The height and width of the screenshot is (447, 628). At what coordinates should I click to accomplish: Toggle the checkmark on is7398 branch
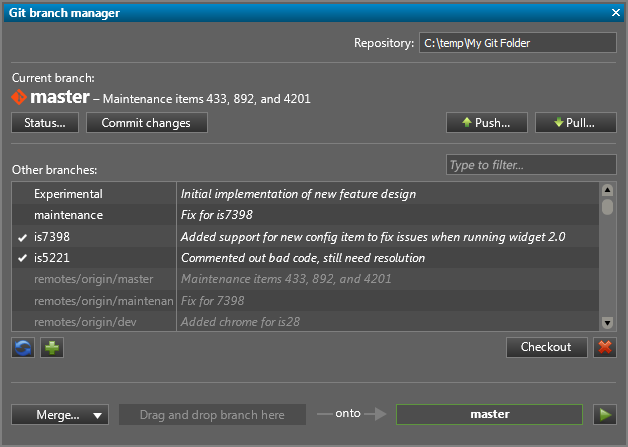22,238
